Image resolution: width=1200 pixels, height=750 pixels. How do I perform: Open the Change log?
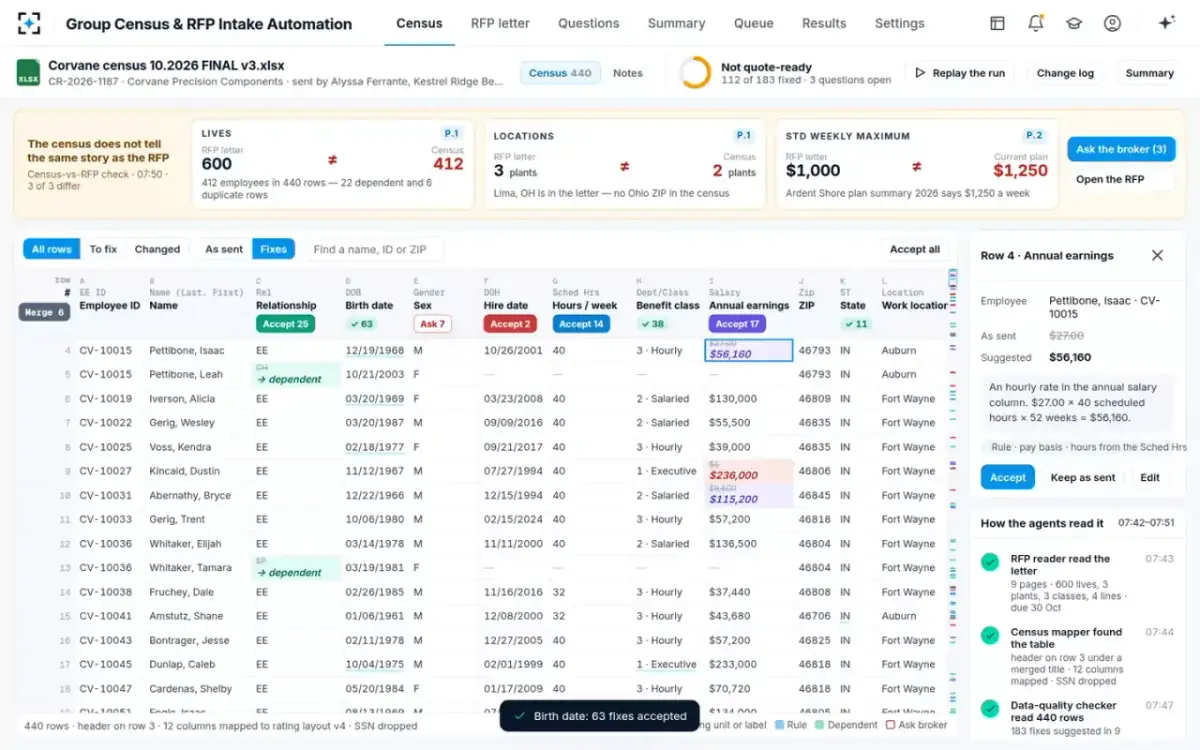tap(1065, 73)
